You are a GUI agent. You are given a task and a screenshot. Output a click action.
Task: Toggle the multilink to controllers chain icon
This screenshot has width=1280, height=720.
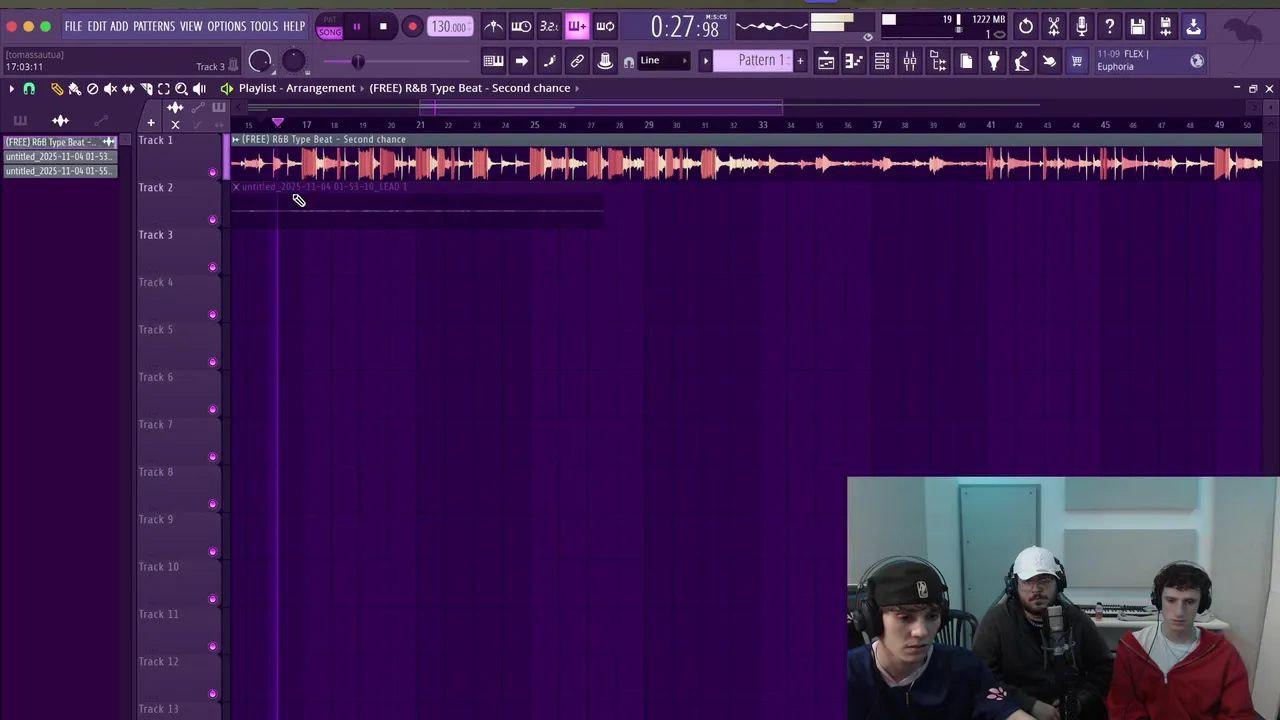[577, 62]
